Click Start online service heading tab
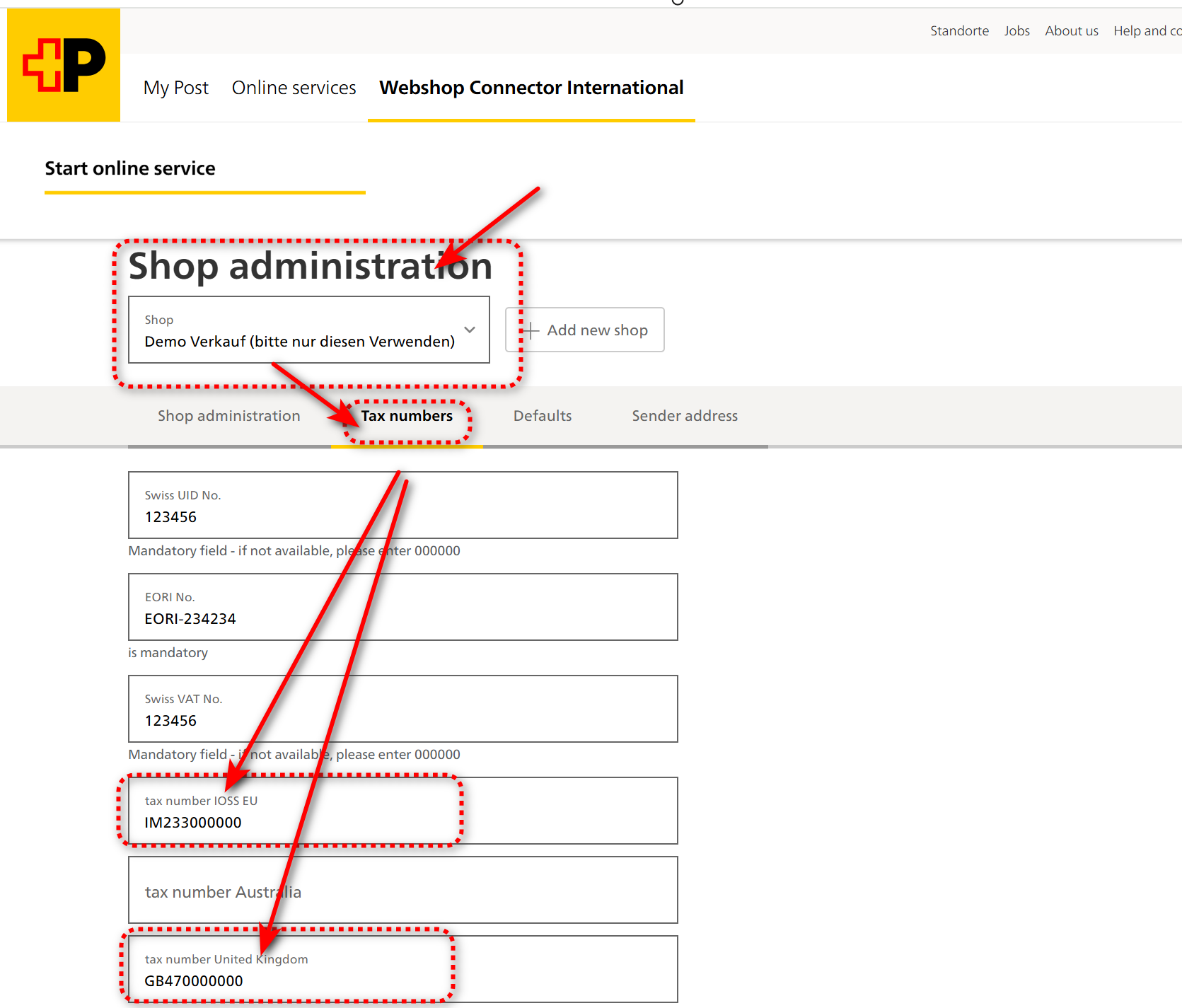This screenshot has width=1182, height=1008. (130, 169)
